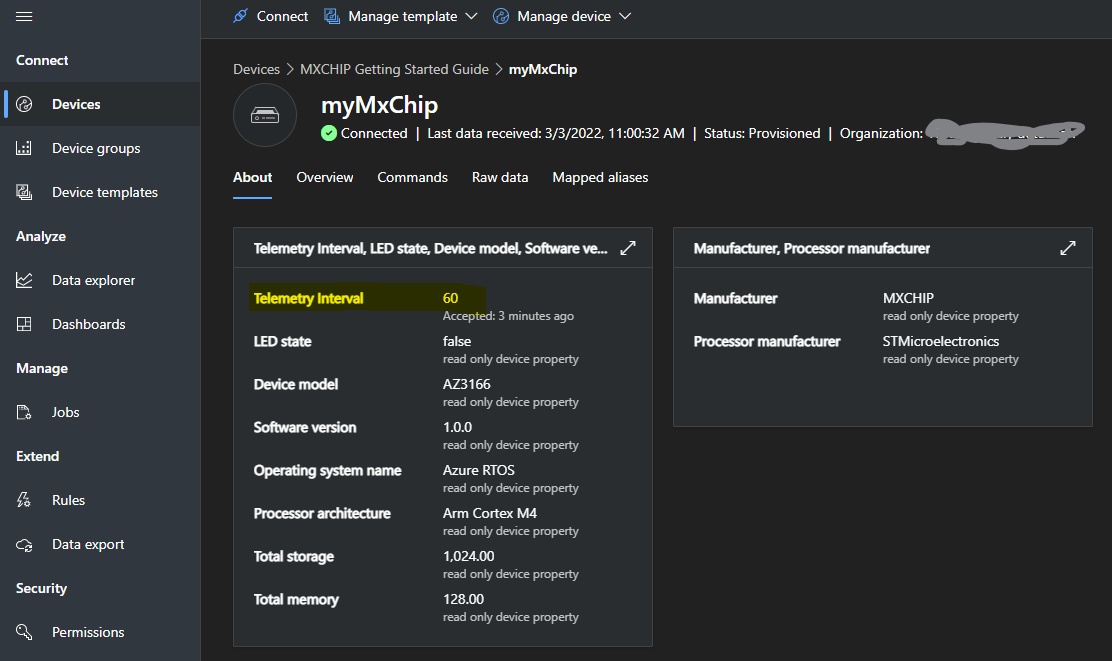Click the Manage template button label
This screenshot has height=661, width=1112.
click(x=403, y=16)
